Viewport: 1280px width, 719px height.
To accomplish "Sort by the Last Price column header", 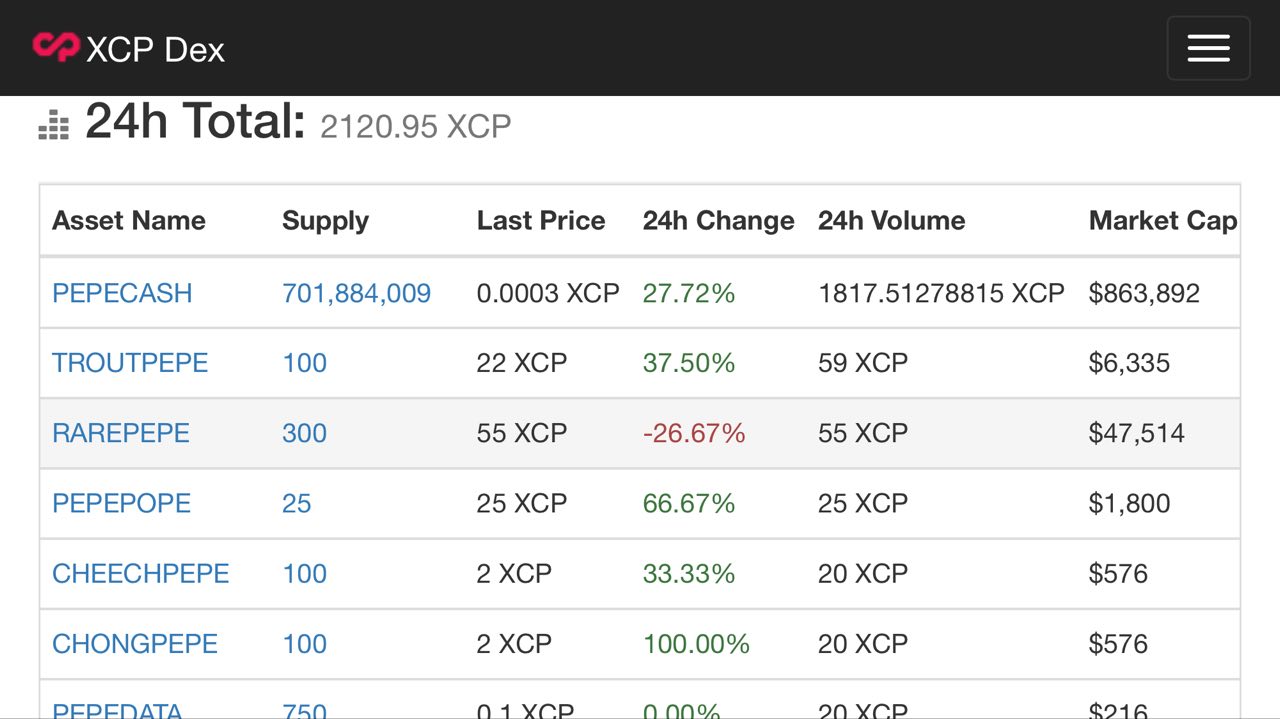I will pyautogui.click(x=541, y=221).
